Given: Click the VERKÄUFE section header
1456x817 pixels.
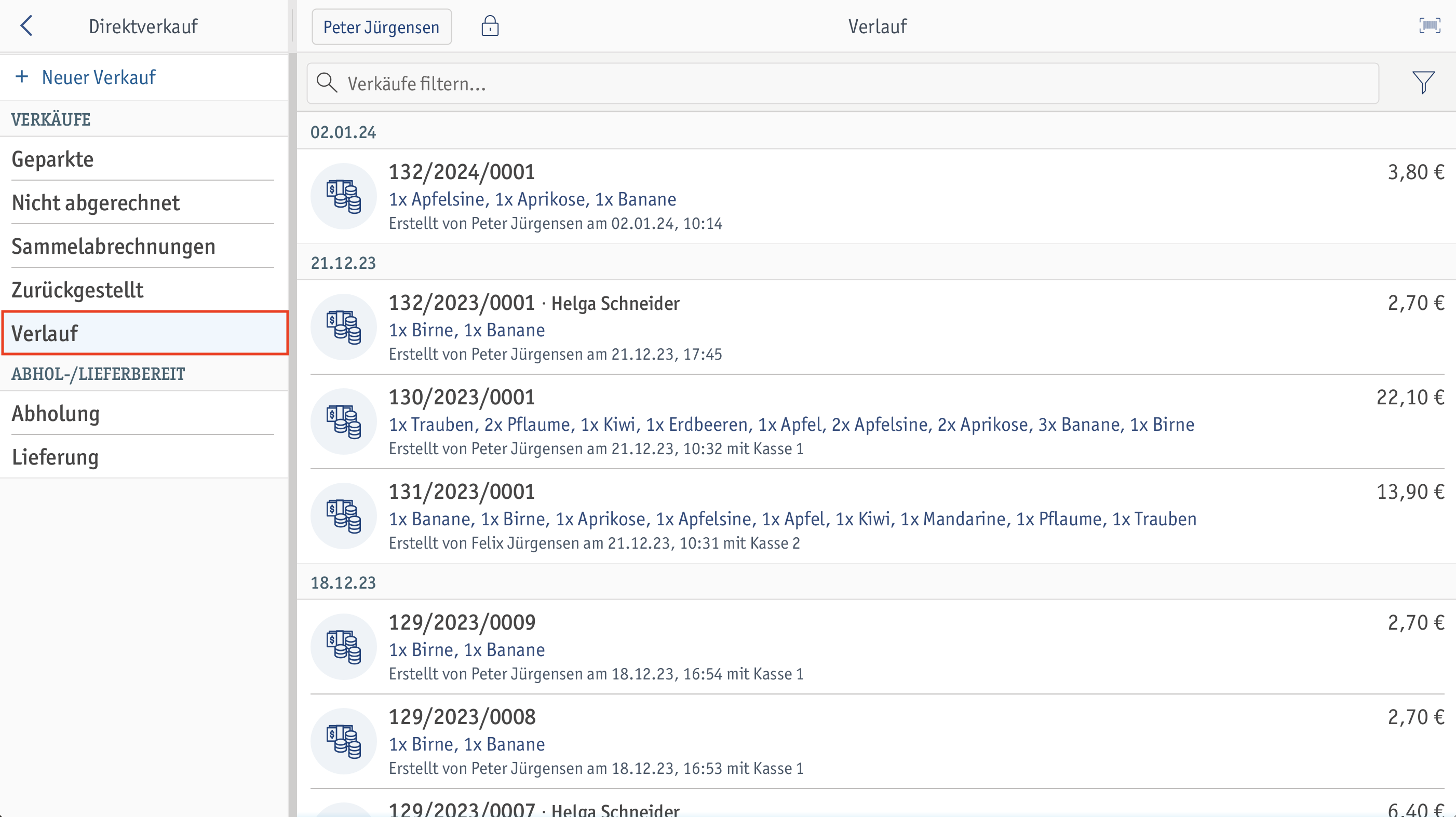Looking at the screenshot, I should point(51,119).
